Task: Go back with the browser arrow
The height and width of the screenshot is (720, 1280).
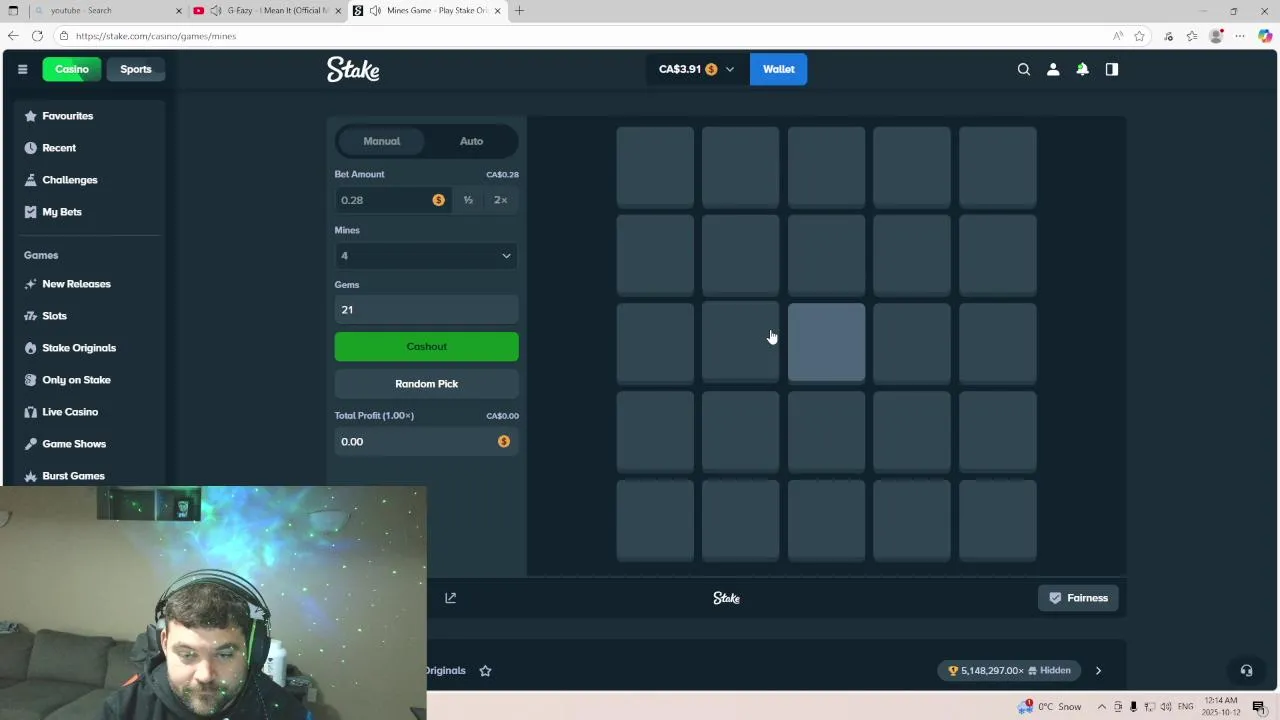Action: [x=13, y=36]
